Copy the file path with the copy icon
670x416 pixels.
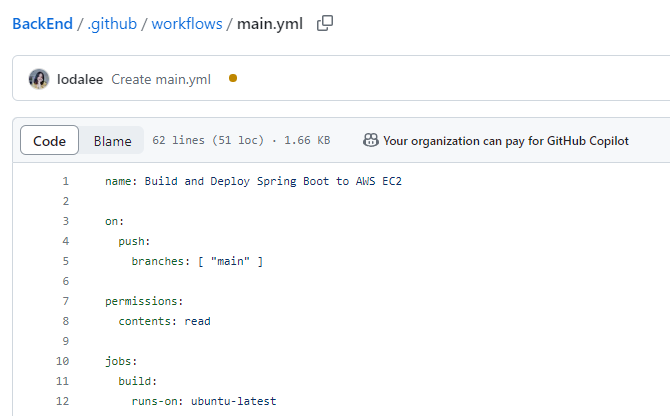(325, 23)
